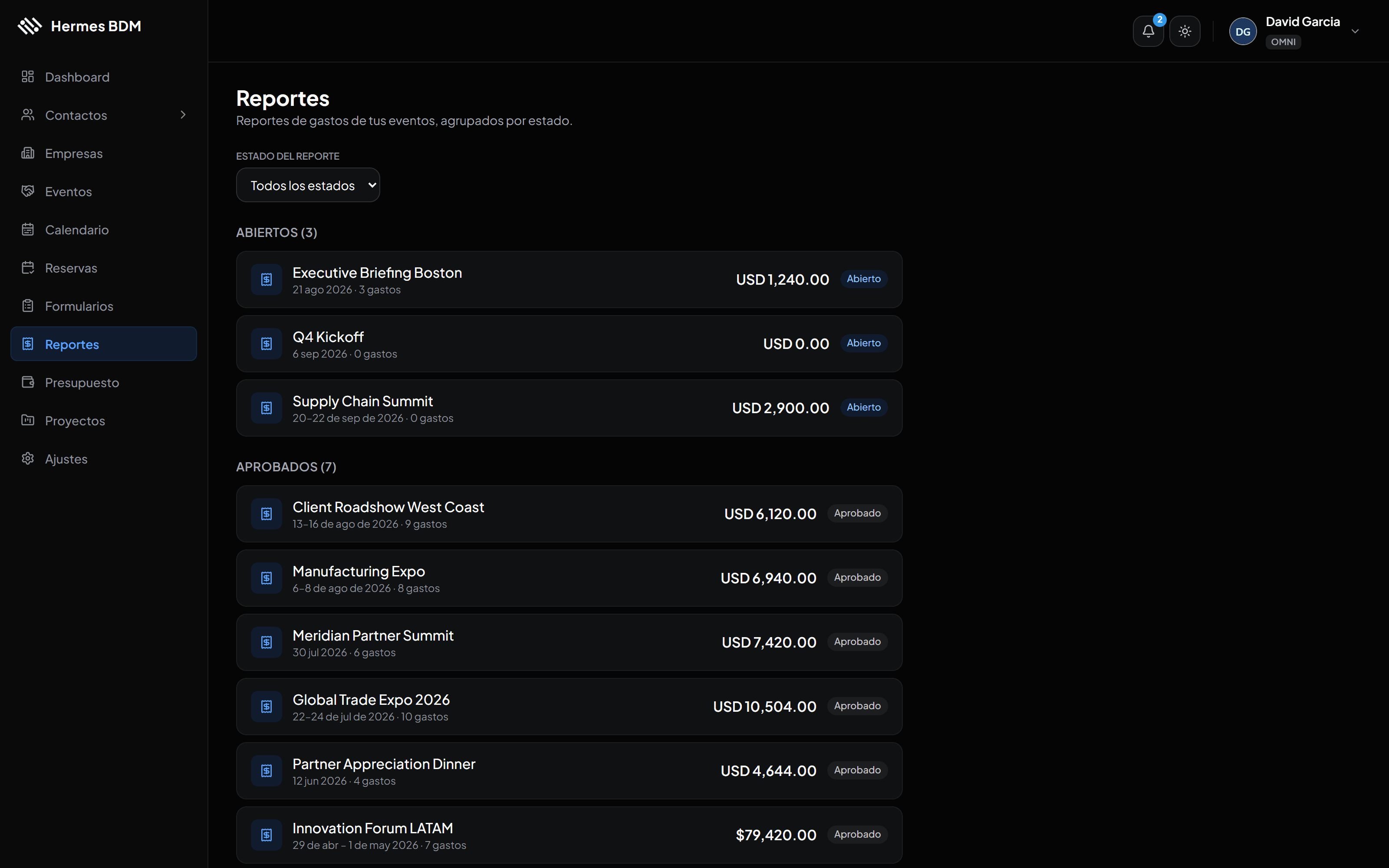Open Empresas in the sidebar
The width and height of the screenshot is (1389, 868).
pos(103,153)
